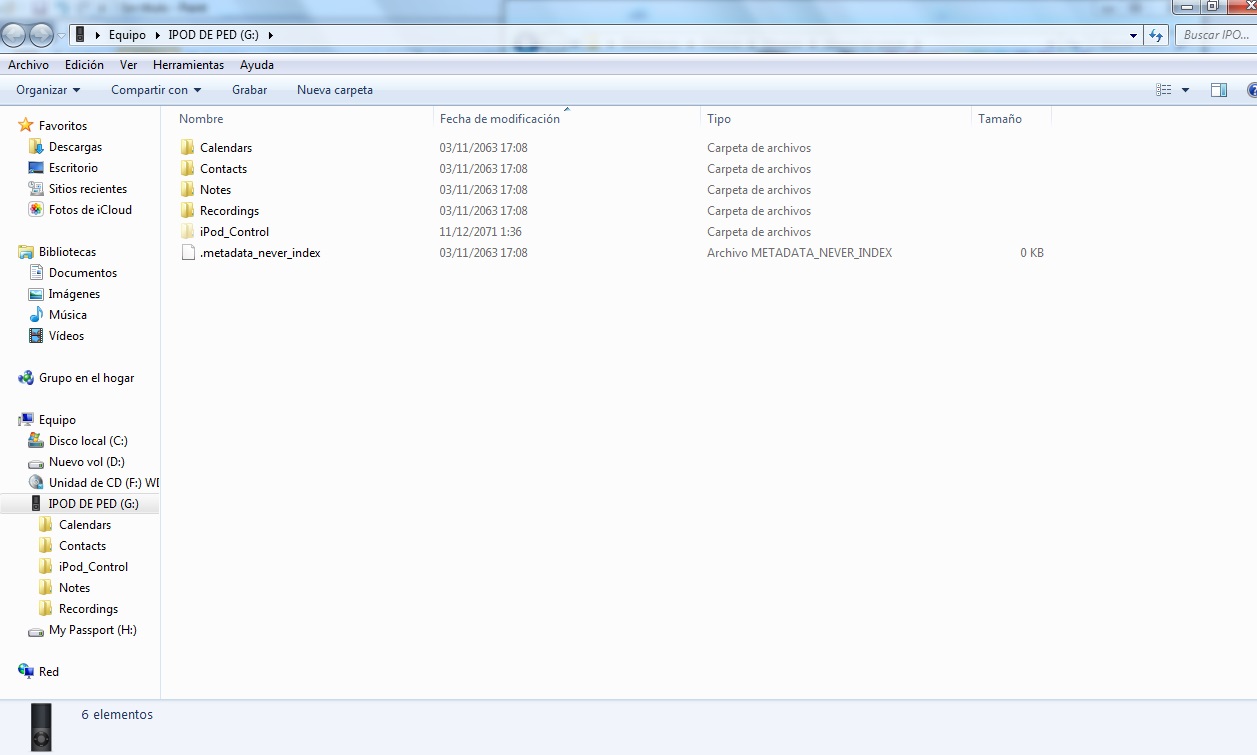Open the Ayuda menu
The height and width of the screenshot is (755, 1257).
(x=257, y=65)
